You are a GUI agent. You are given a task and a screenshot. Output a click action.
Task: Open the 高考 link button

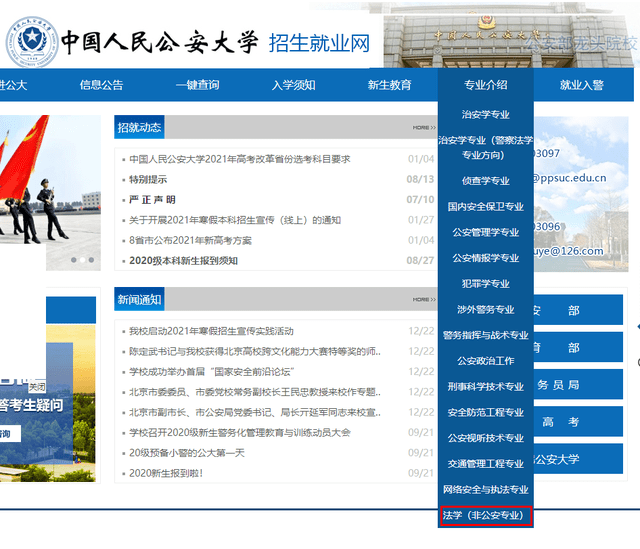(x=578, y=422)
